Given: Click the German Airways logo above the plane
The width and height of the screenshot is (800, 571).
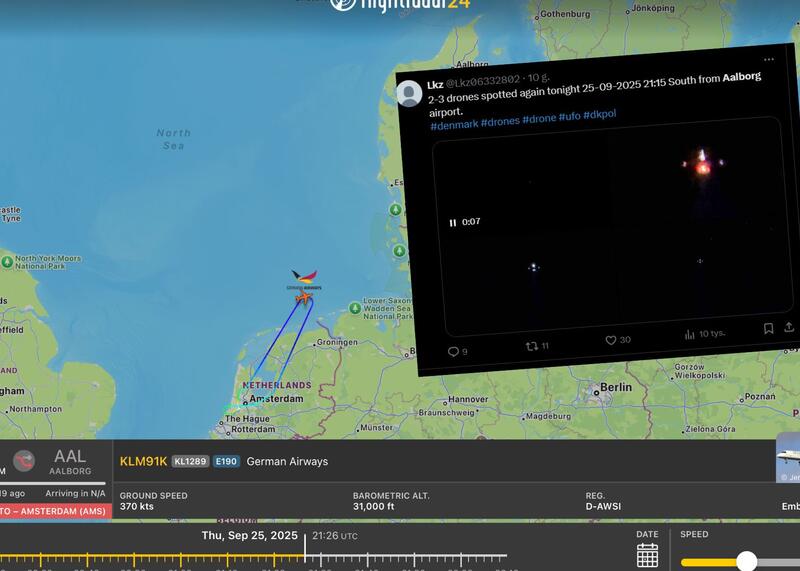Looking at the screenshot, I should tap(304, 280).
